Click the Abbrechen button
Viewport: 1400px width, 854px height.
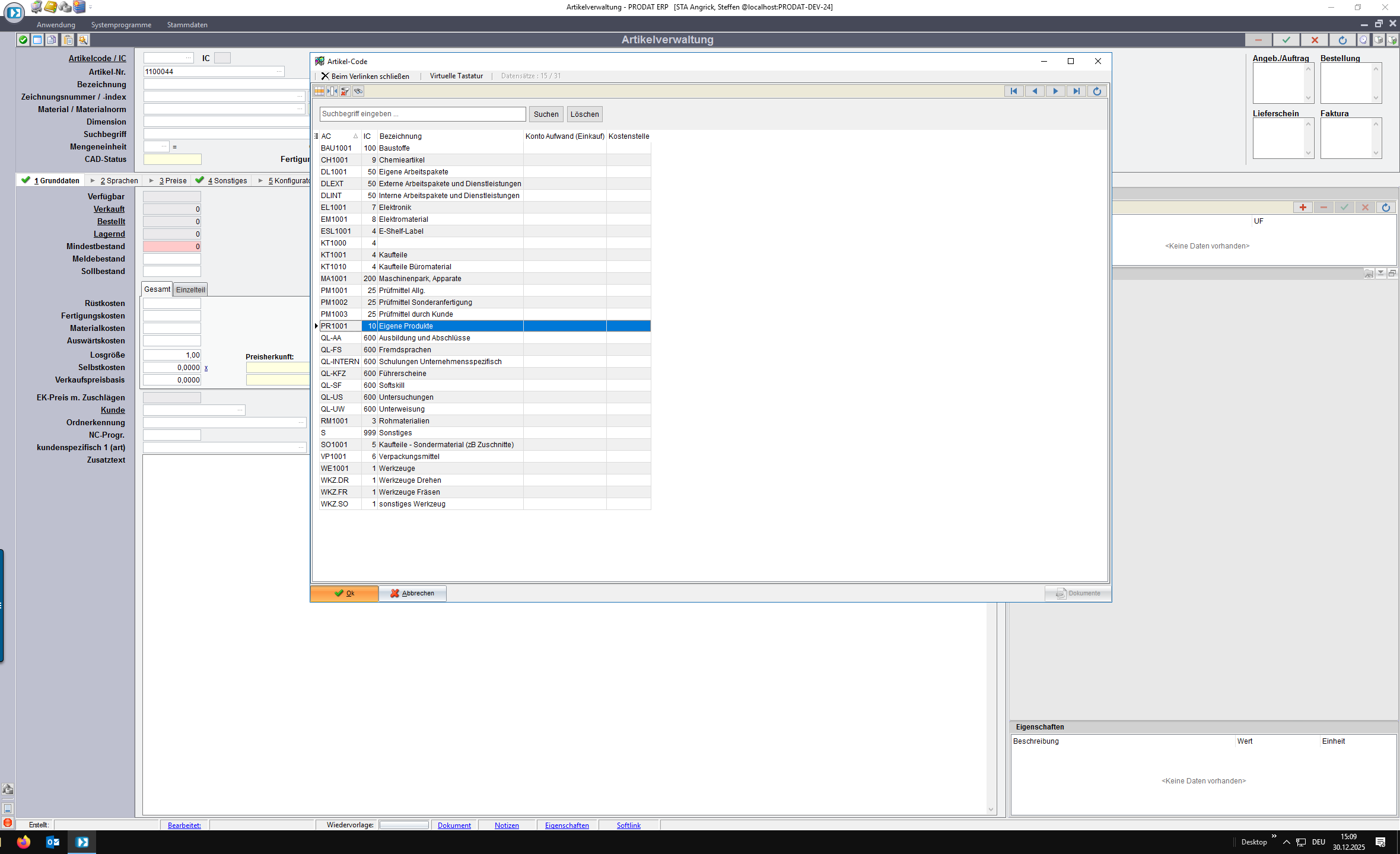412,593
